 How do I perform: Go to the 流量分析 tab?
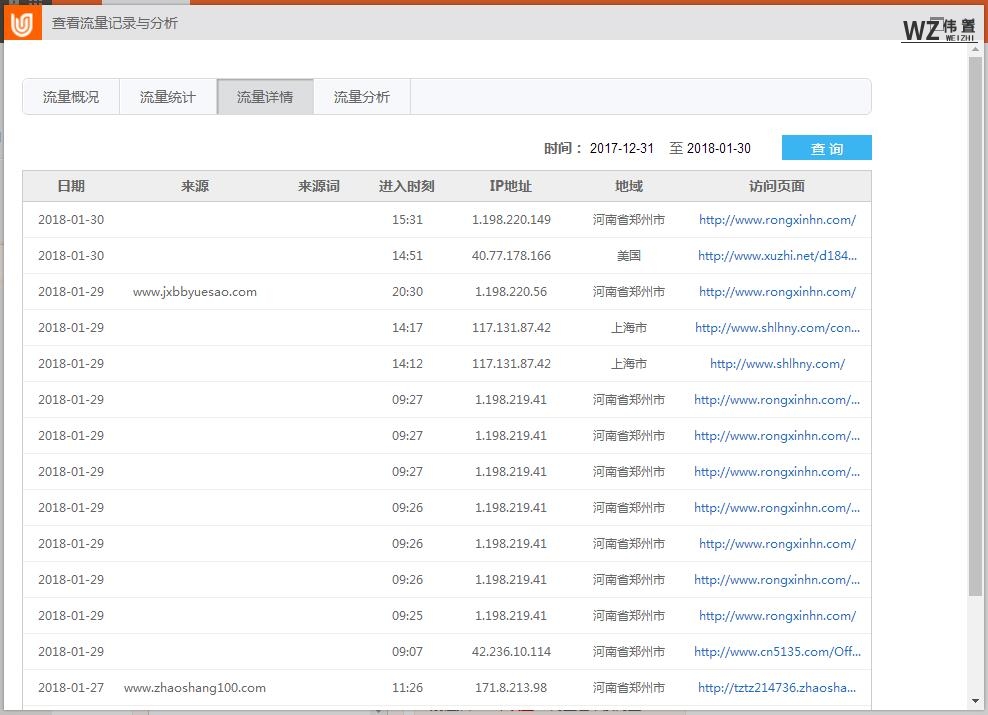click(362, 97)
